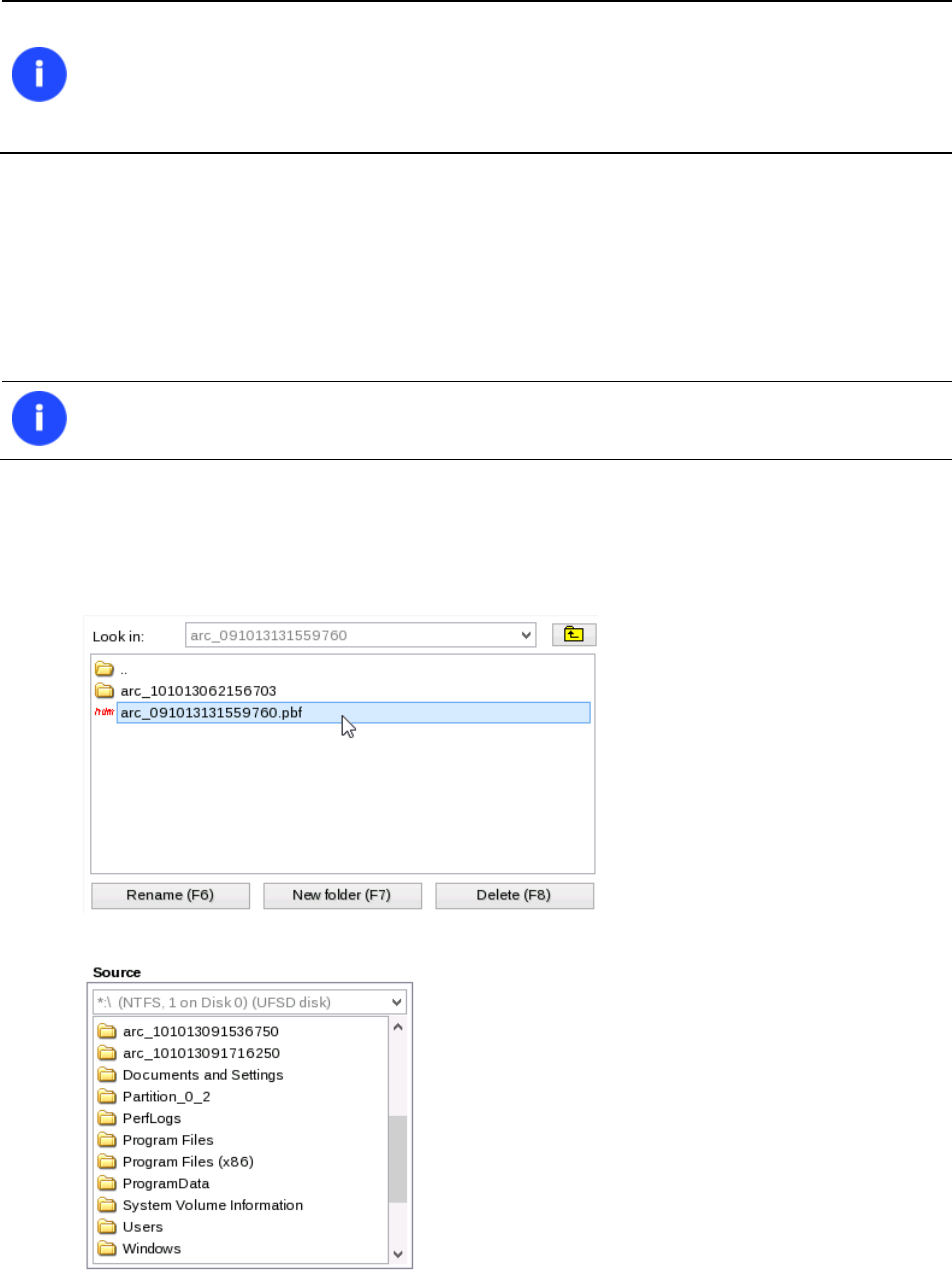Click the arc_101013062156703 folder icon

pyautogui.click(x=104, y=690)
